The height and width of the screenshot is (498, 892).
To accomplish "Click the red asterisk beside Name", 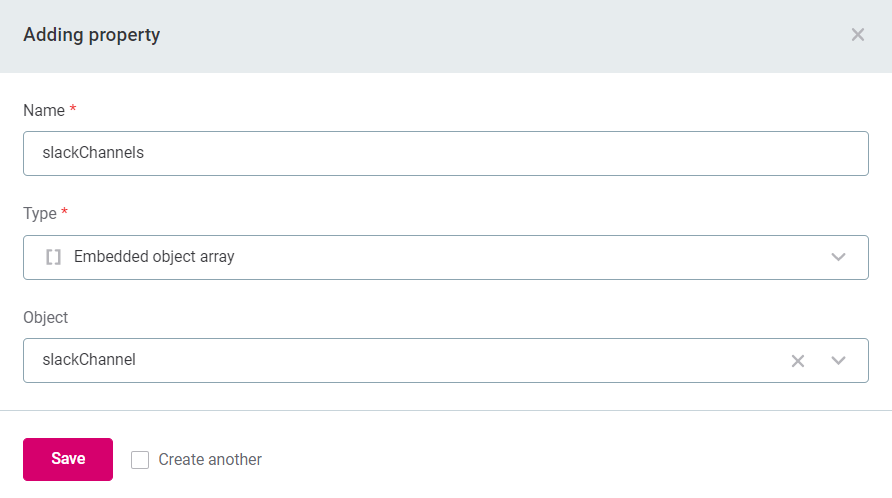I will click(73, 109).
